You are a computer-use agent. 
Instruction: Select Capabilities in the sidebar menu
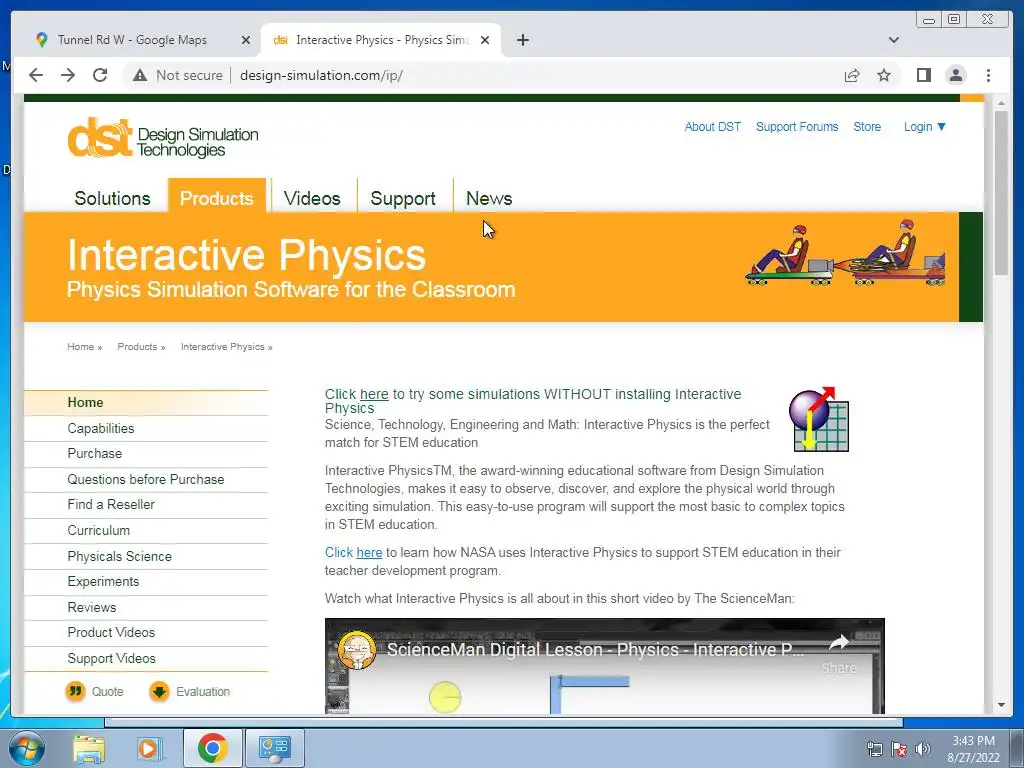146,428
